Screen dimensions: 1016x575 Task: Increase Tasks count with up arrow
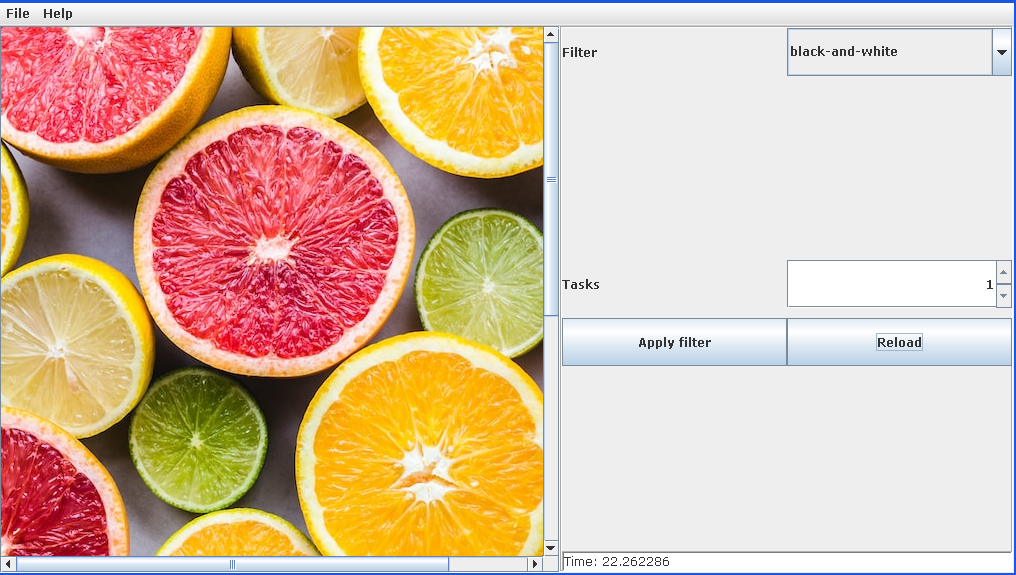[x=1004, y=272]
